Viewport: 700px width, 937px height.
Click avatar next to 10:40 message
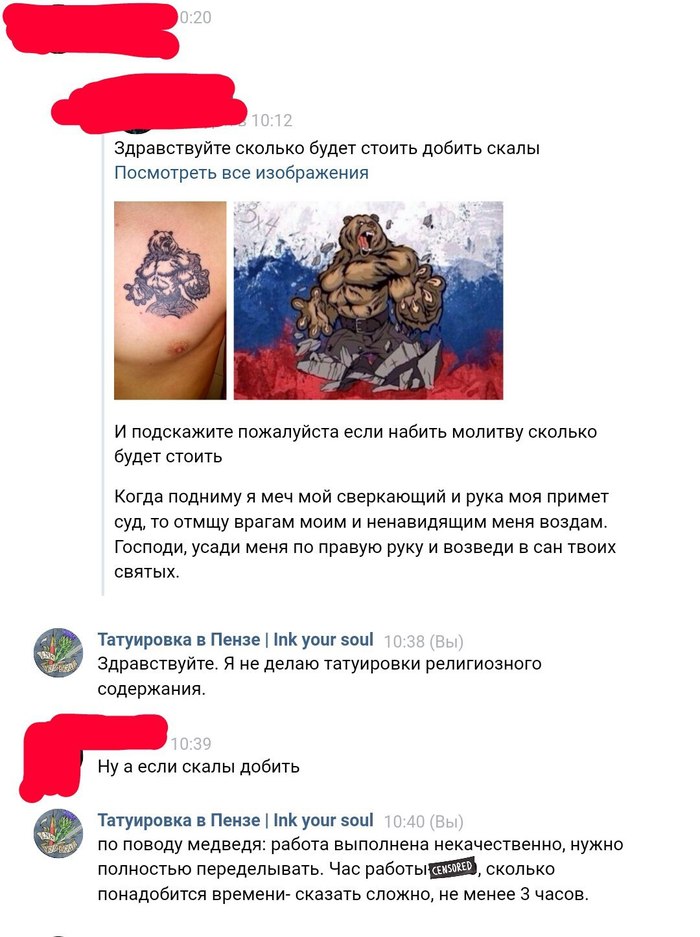point(58,833)
